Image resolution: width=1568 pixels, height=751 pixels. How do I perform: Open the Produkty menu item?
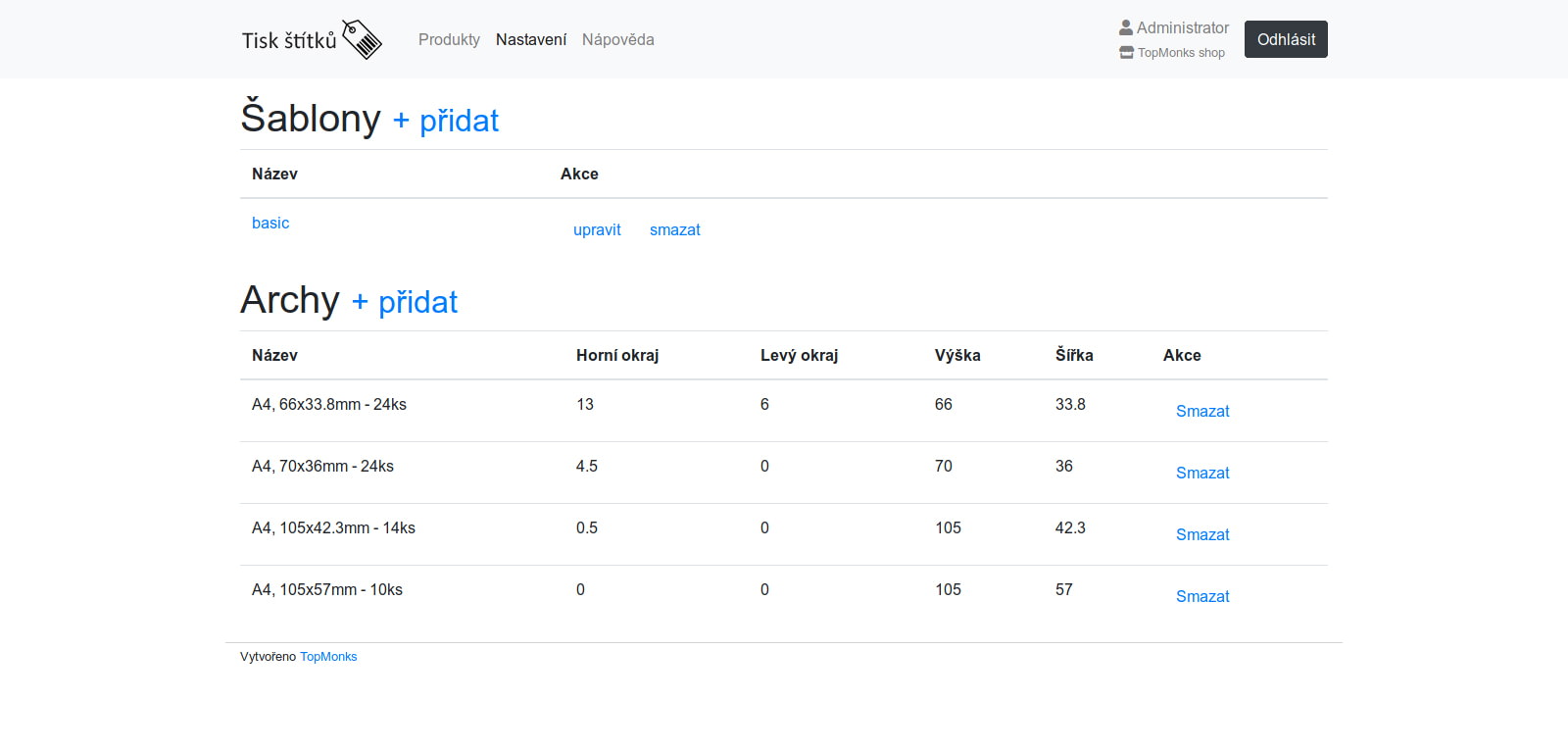449,39
